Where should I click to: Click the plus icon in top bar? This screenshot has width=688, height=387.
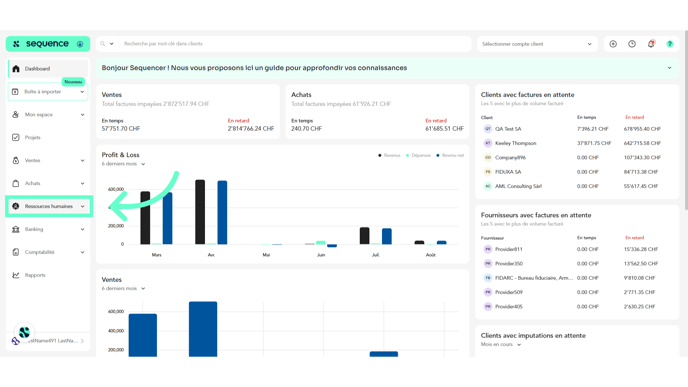click(613, 44)
